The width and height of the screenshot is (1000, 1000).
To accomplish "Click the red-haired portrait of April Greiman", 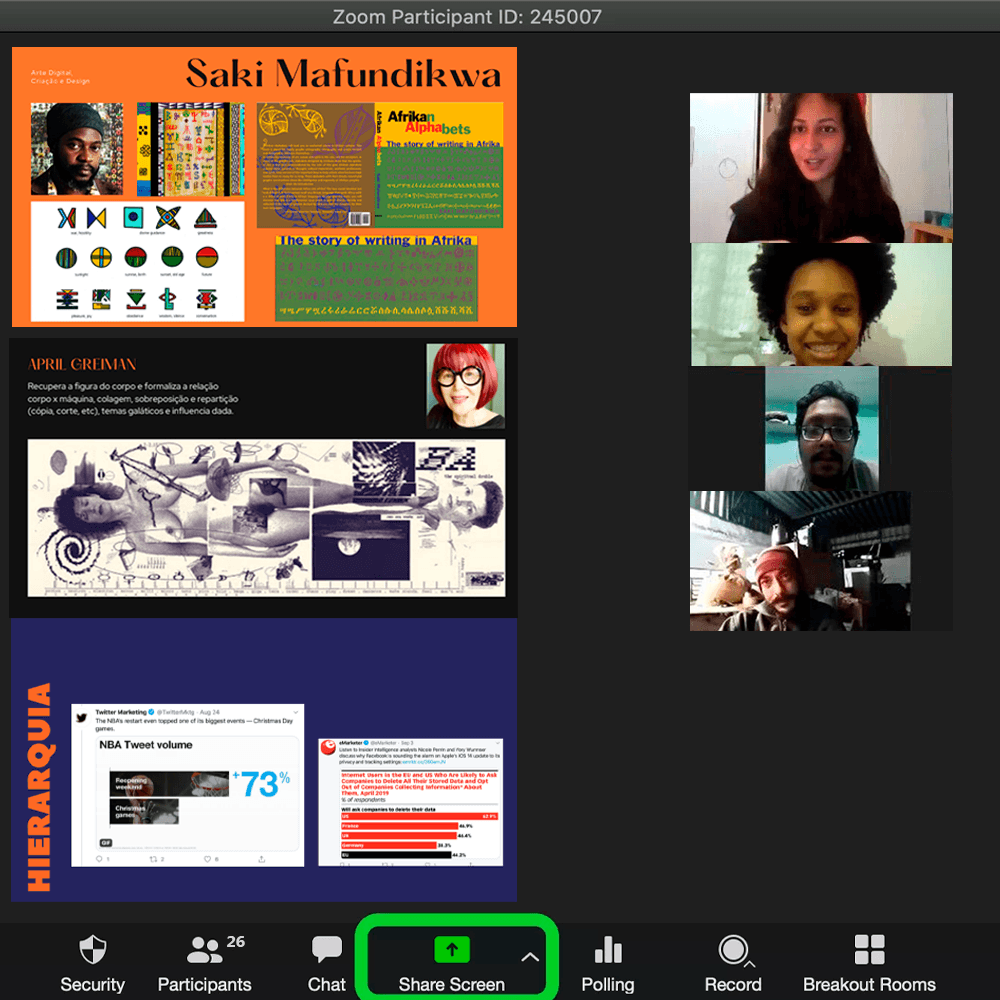I will (x=466, y=386).
